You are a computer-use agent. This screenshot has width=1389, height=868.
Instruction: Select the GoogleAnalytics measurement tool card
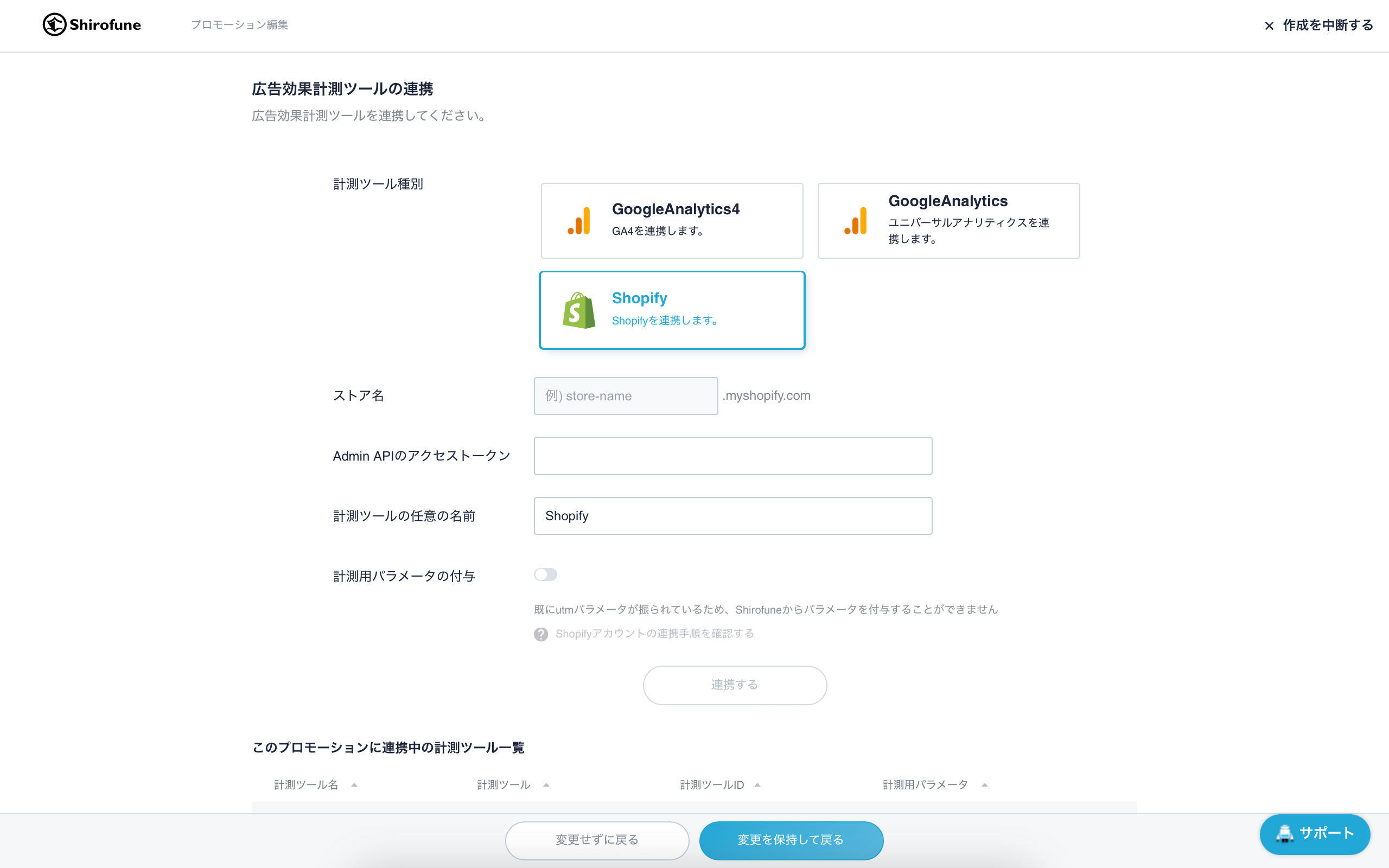948,220
